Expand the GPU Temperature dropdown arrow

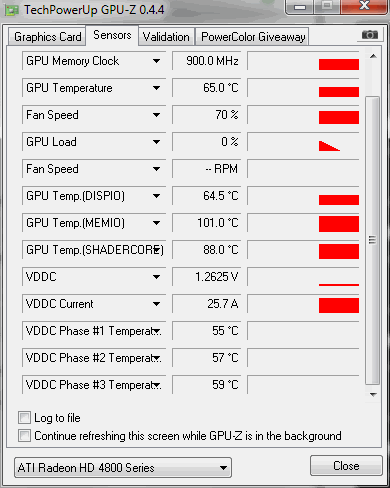(156, 88)
